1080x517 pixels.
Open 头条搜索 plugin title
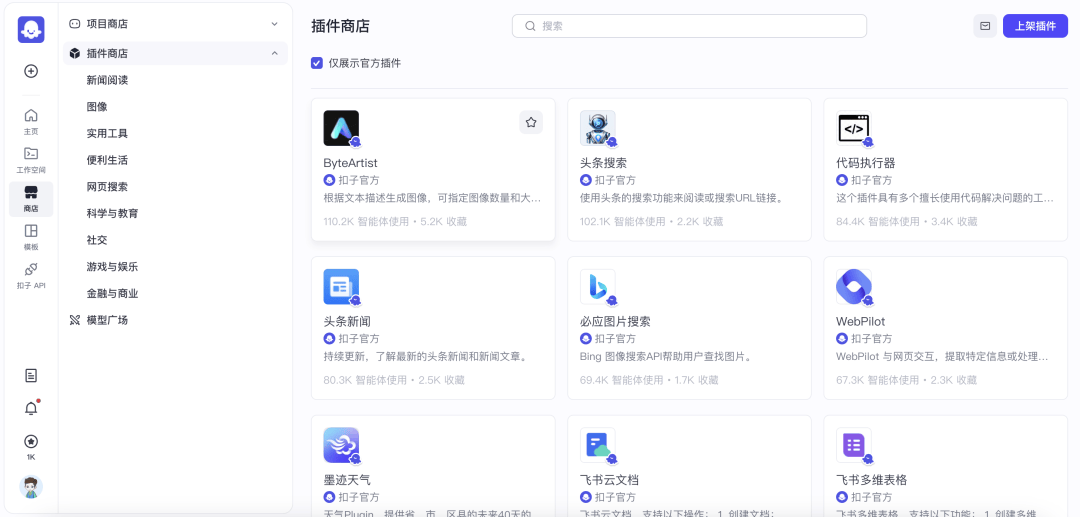(603, 163)
